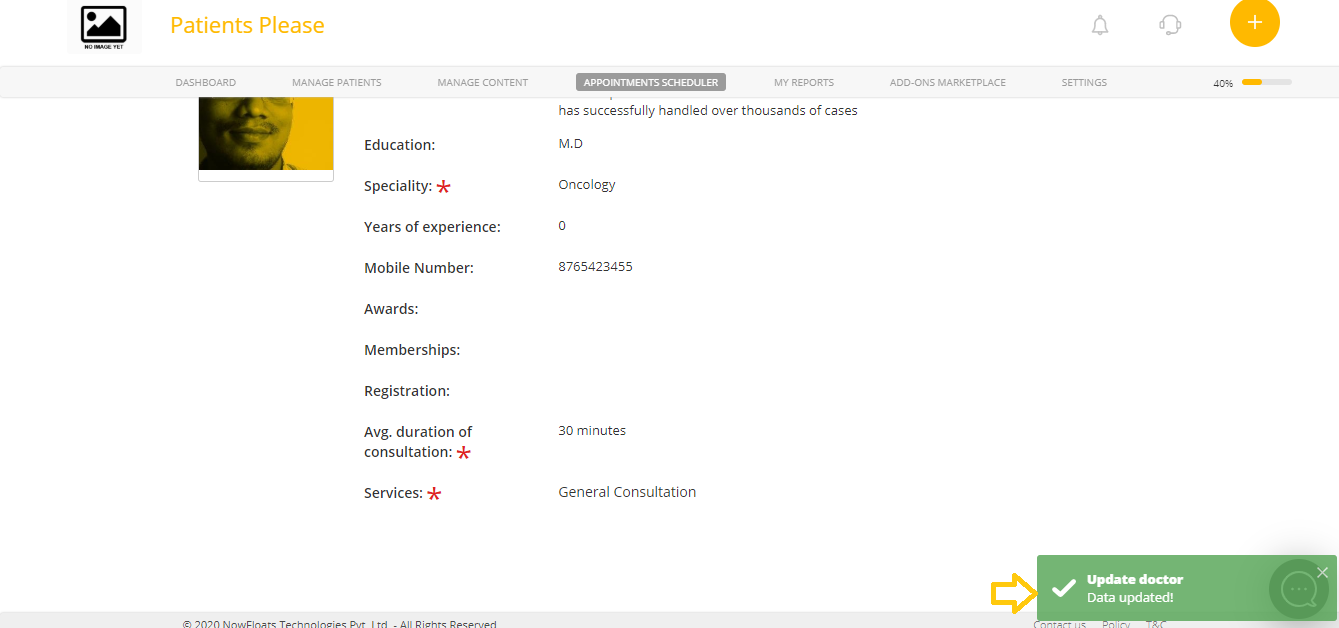Open the Add-ons Marketplace tab

947,82
